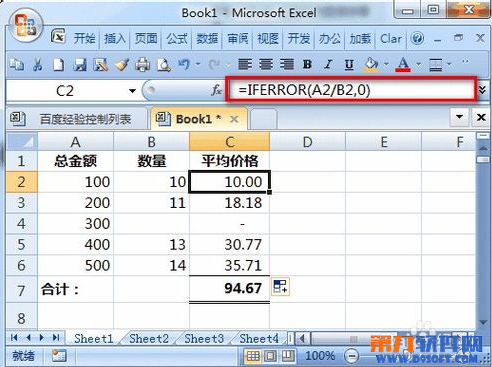Open the fill color dropdown arrow
The width and height of the screenshot is (492, 367).
point(386,64)
